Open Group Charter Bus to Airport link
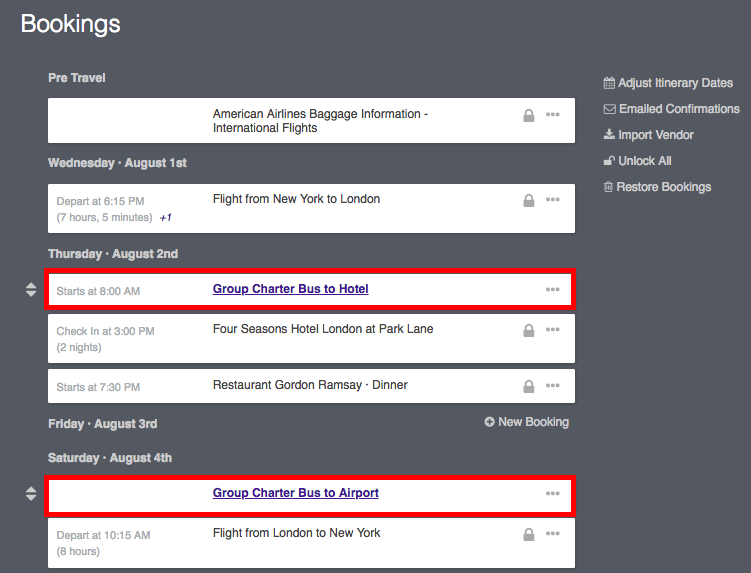The width and height of the screenshot is (751, 573). click(x=296, y=493)
